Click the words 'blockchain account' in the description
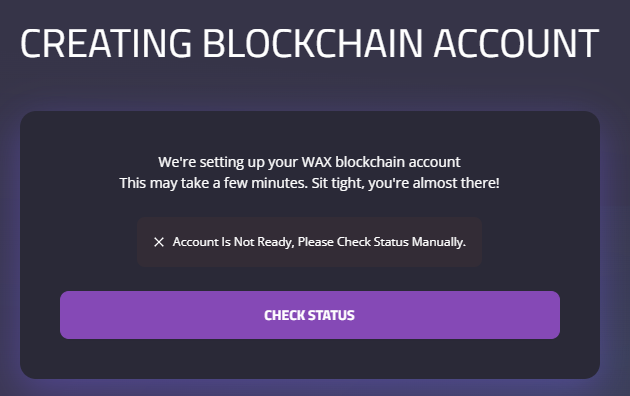 pos(398,162)
